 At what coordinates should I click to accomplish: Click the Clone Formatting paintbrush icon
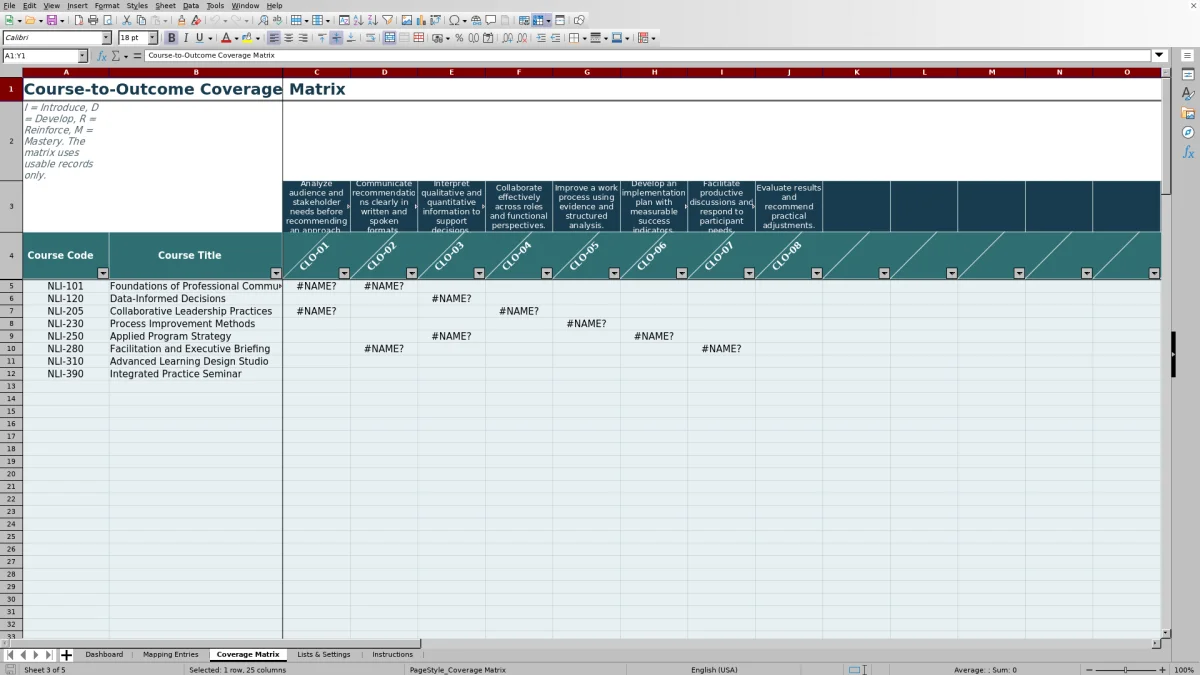(x=181, y=20)
